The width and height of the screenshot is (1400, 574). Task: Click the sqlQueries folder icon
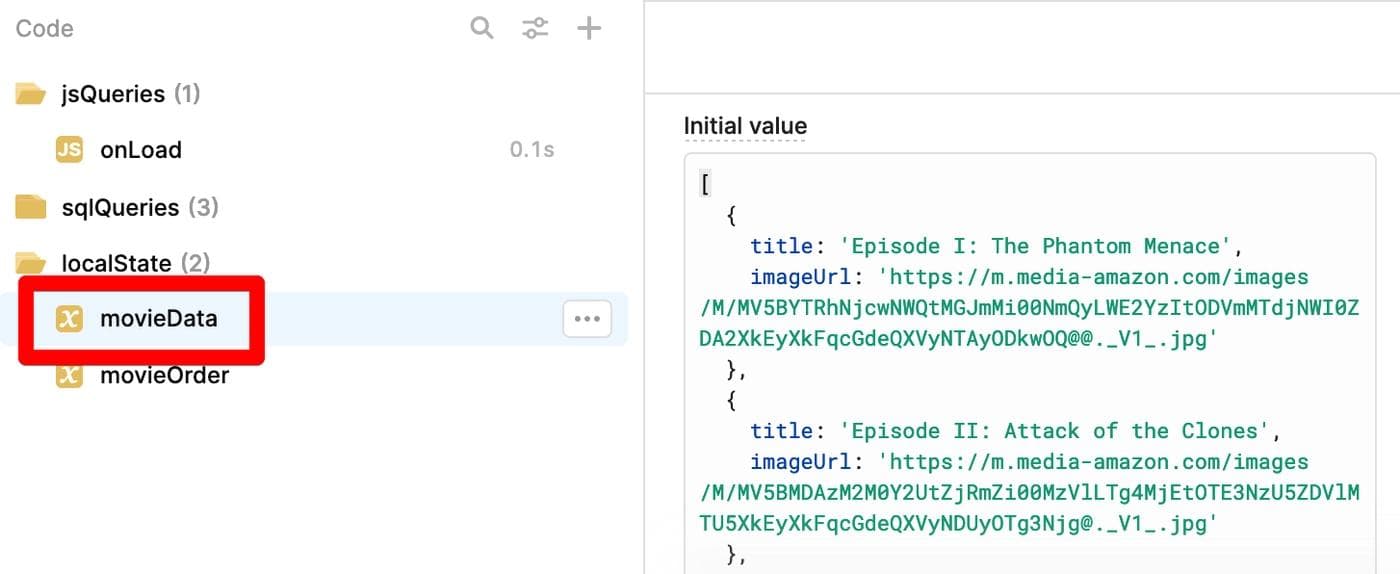pos(31,207)
